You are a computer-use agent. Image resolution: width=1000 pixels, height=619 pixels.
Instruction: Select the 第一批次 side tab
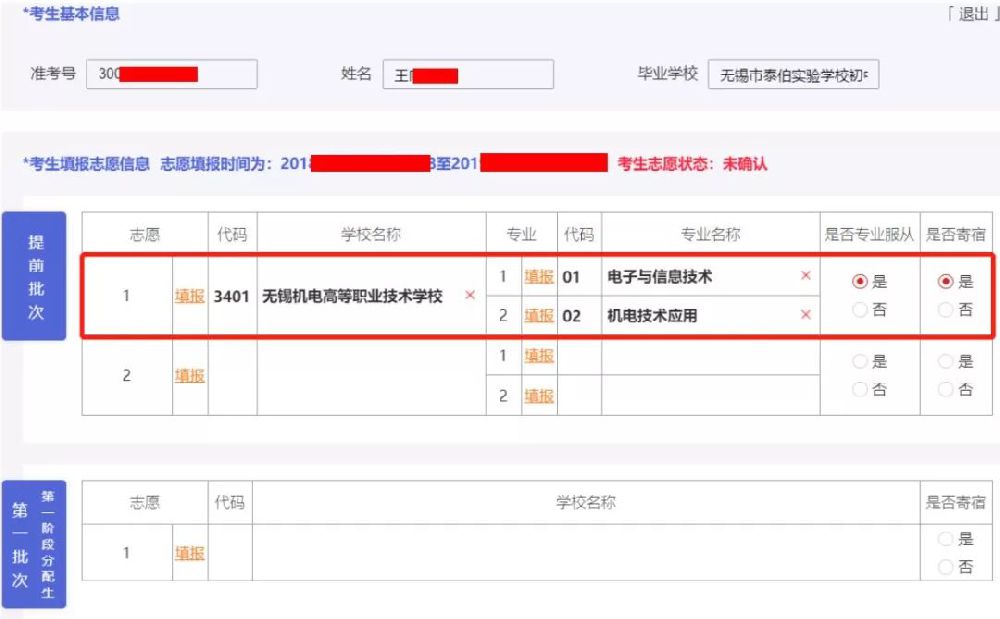pos(34,544)
